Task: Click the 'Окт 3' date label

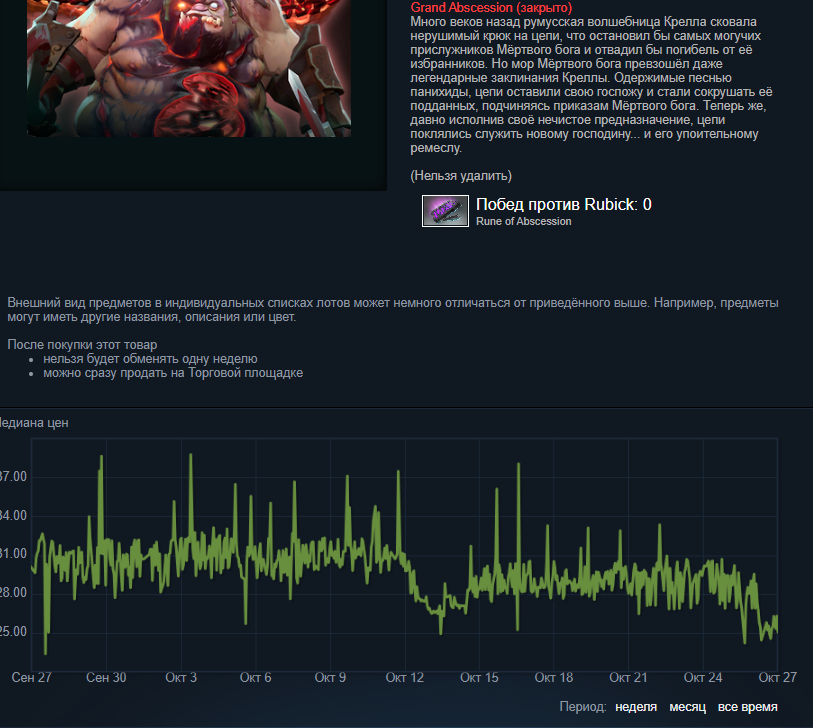Action: pyautogui.click(x=181, y=678)
